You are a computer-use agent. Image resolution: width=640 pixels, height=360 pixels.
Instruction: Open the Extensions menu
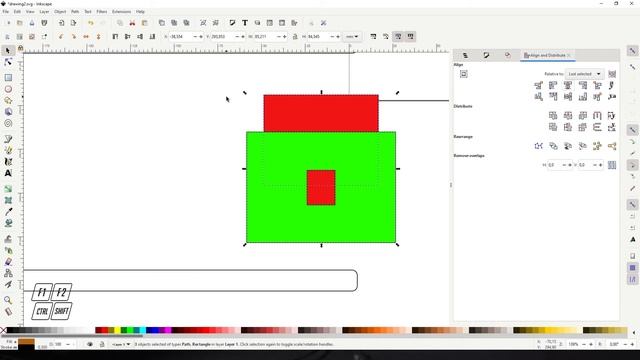[122, 12]
